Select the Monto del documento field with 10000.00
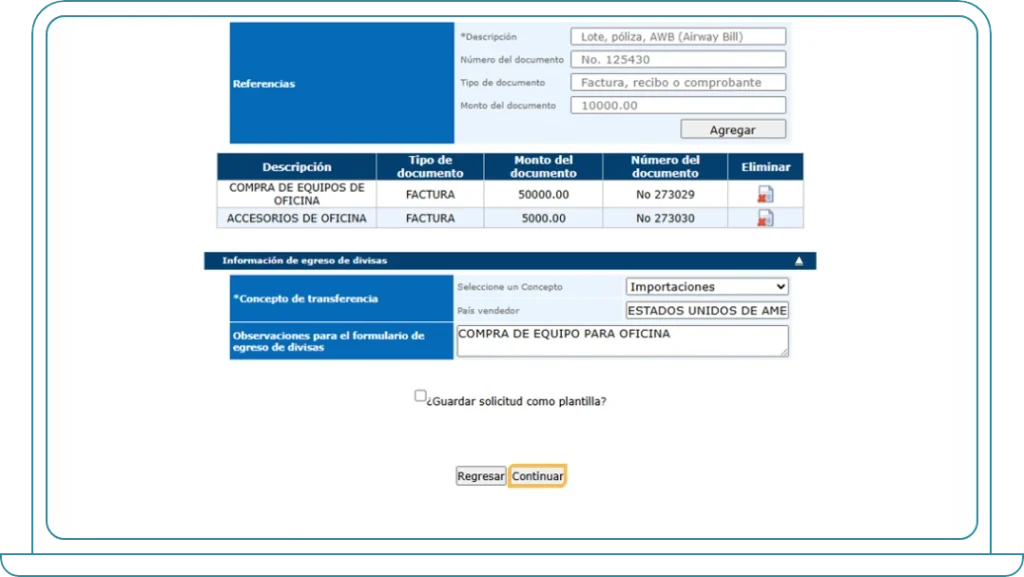The height and width of the screenshot is (577, 1024). 678,105
